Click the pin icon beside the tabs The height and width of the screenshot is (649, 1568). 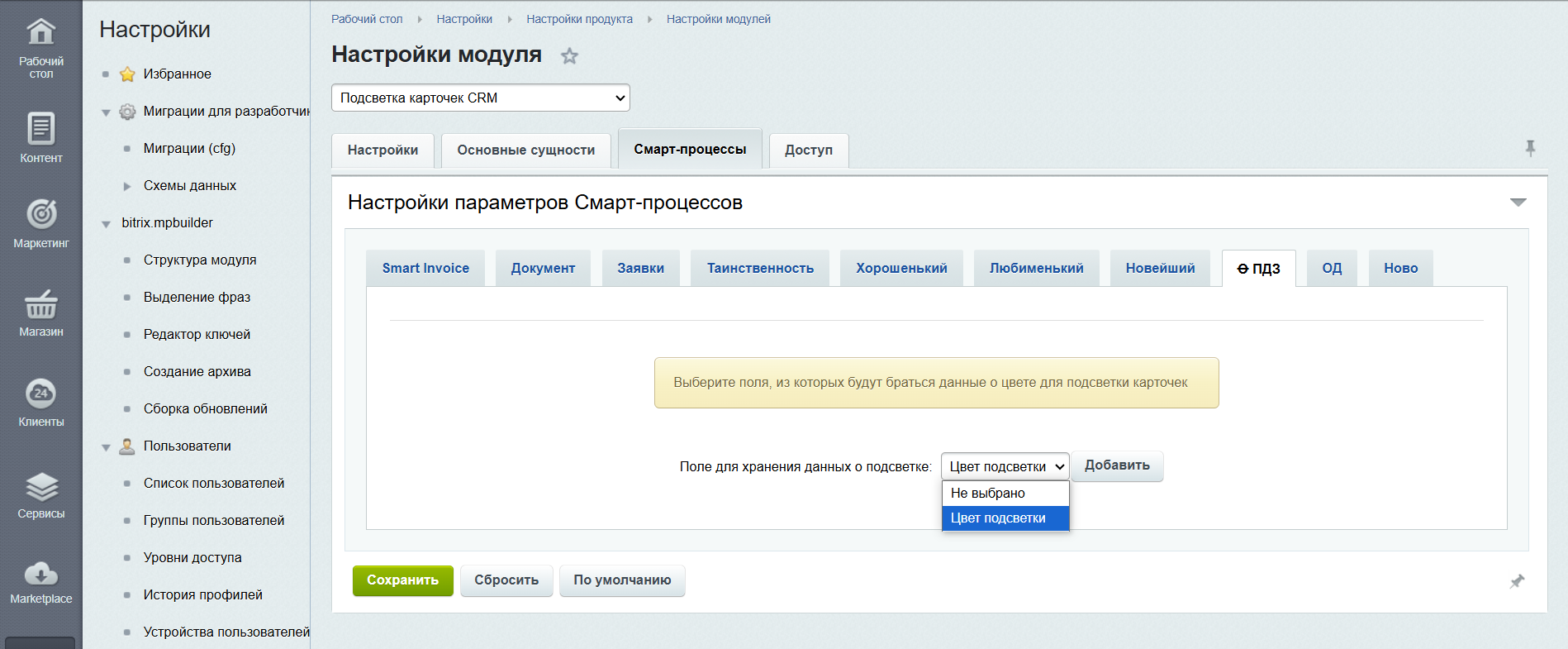click(1530, 148)
